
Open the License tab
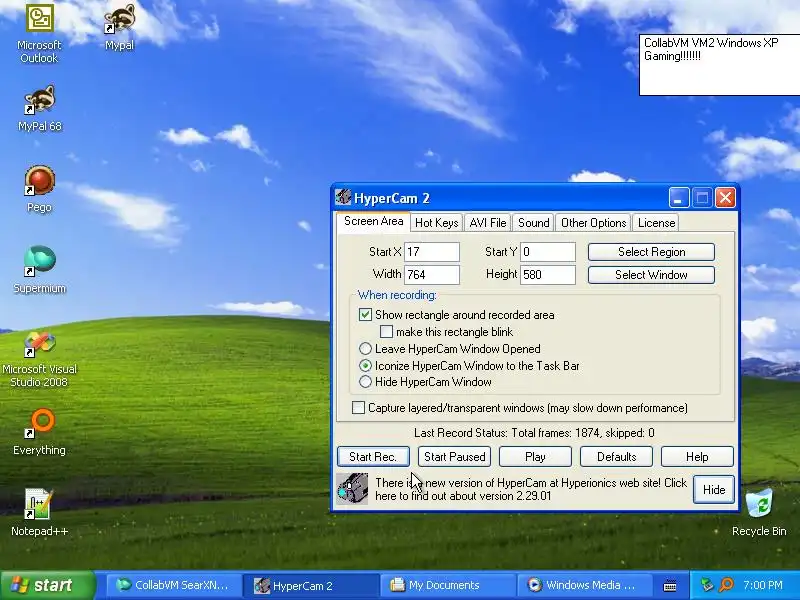coord(656,223)
